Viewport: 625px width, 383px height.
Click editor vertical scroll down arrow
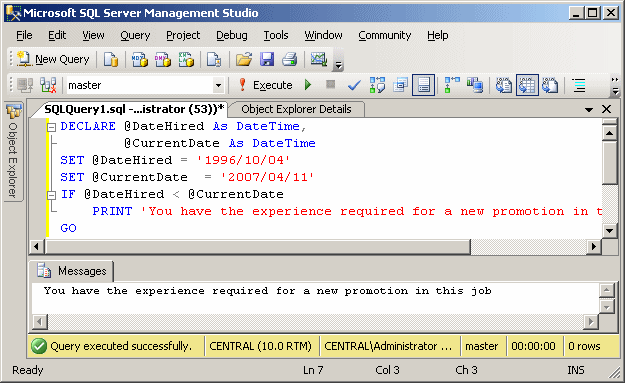point(609,230)
